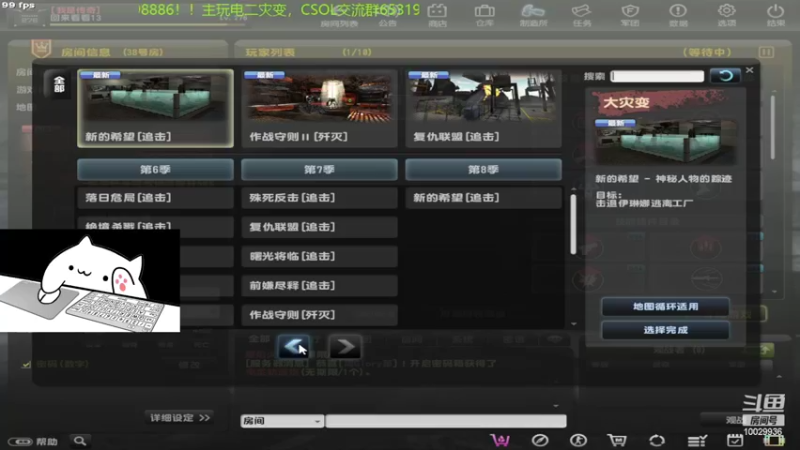Viewport: 800px width, 450px height.
Task: Open the 仓库 inventory briefcase icon
Action: click(484, 14)
